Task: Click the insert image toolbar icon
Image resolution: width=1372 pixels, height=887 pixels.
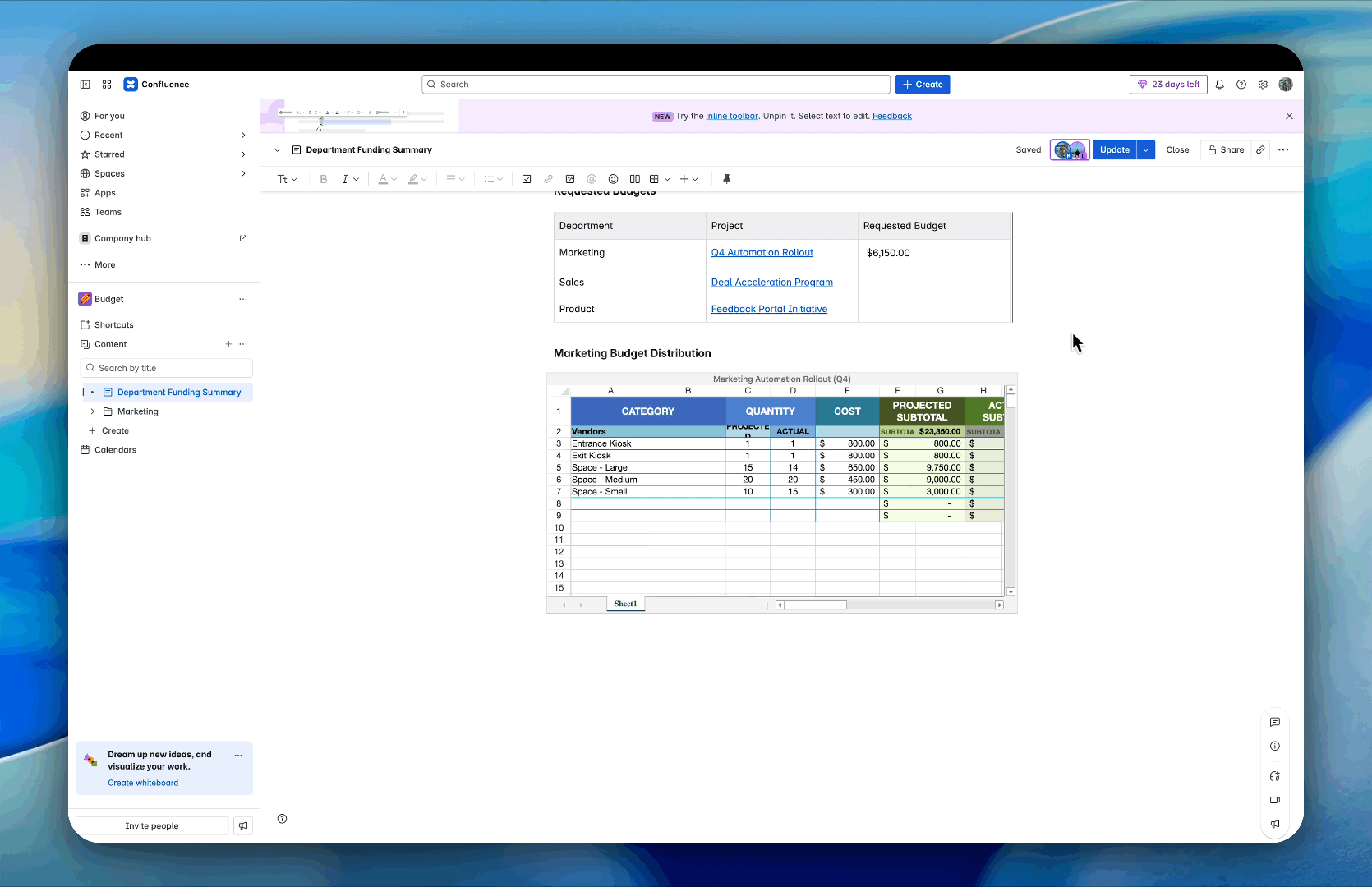Action: coord(570,179)
